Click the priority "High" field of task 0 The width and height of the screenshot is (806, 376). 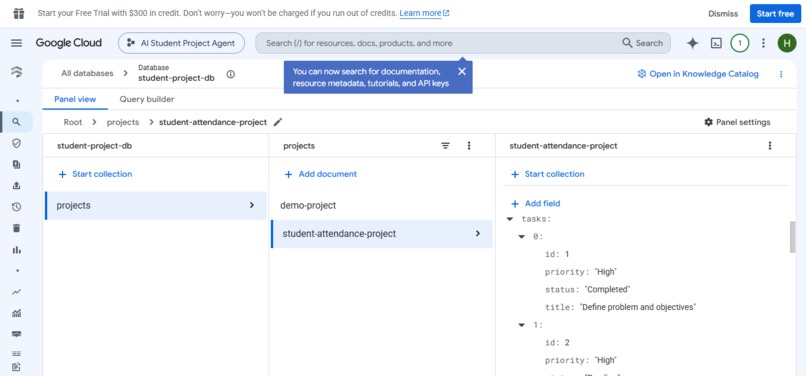pyautogui.click(x=580, y=272)
